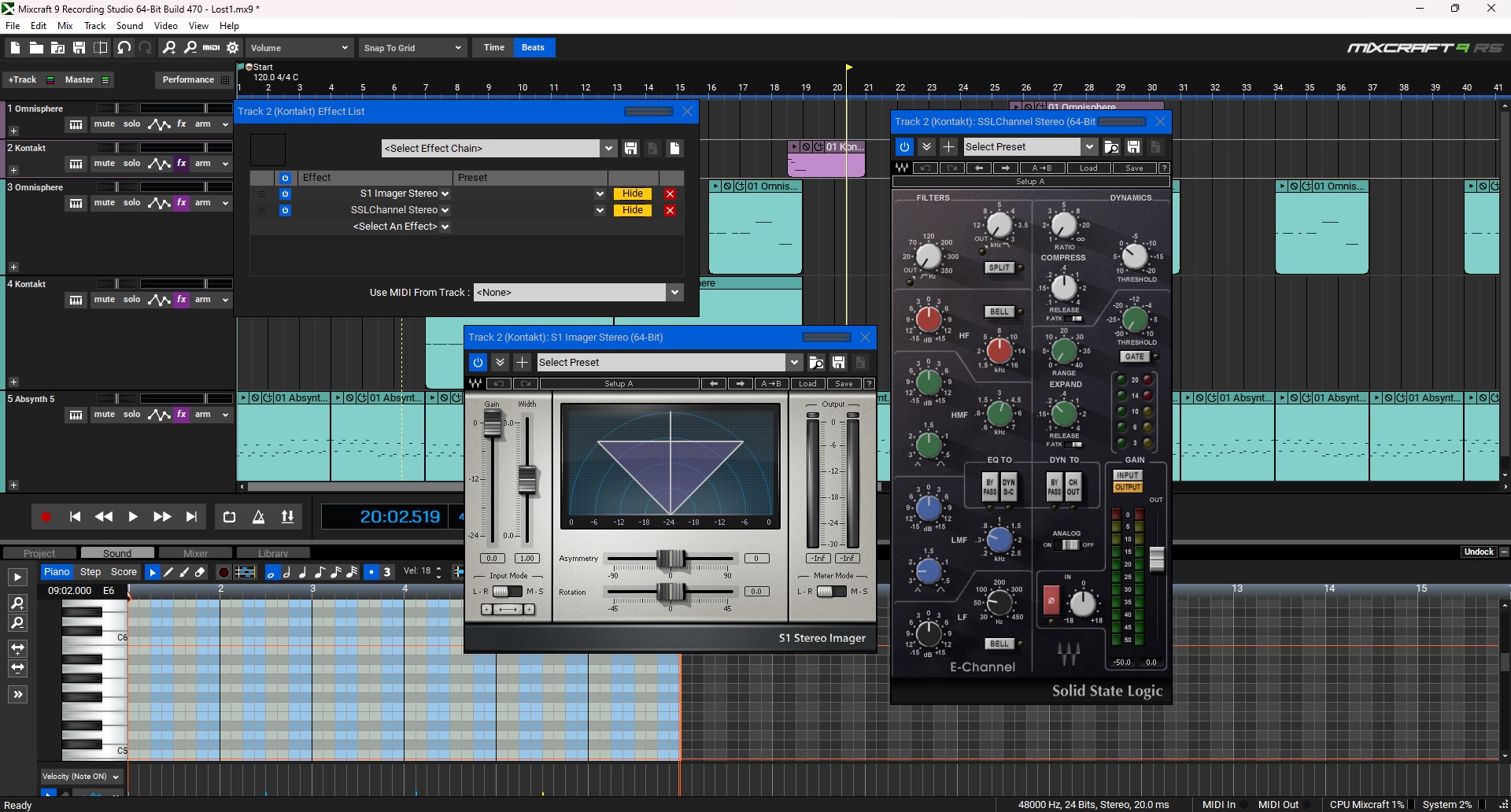Switch to the Library tab
Screen dimensions: 1511x812
(273, 553)
